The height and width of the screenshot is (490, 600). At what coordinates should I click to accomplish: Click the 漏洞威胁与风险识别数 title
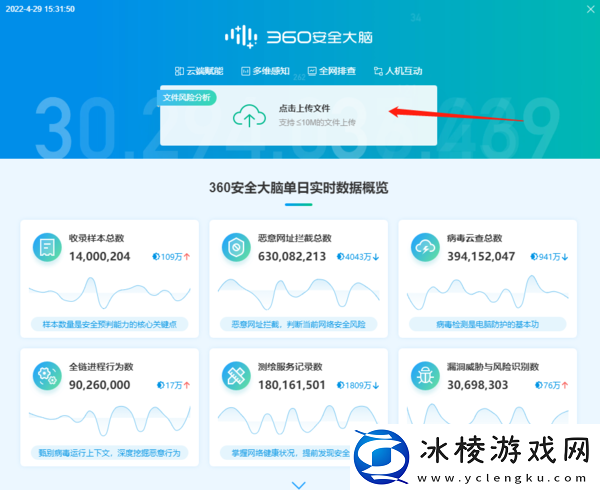click(493, 367)
